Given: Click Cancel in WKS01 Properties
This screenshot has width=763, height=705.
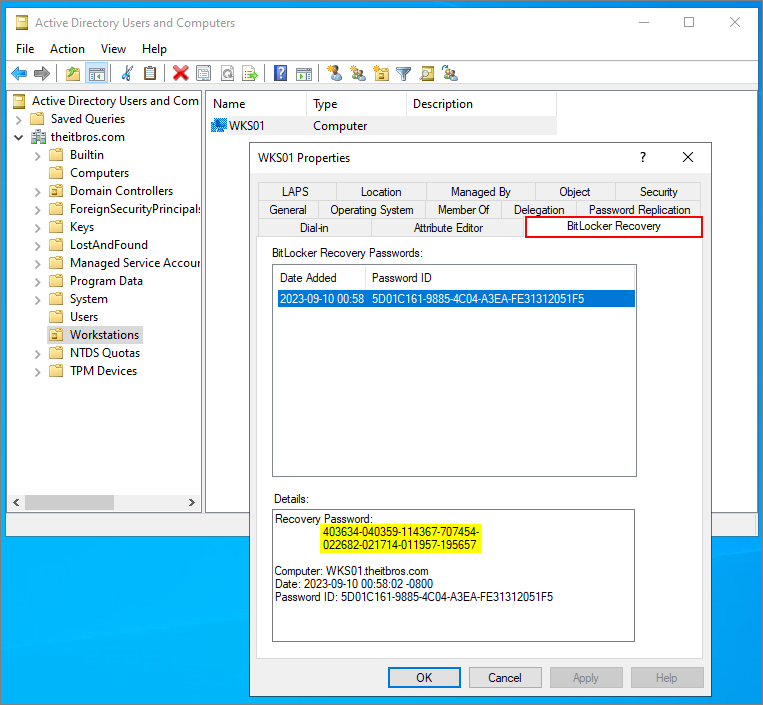Looking at the screenshot, I should coord(505,677).
